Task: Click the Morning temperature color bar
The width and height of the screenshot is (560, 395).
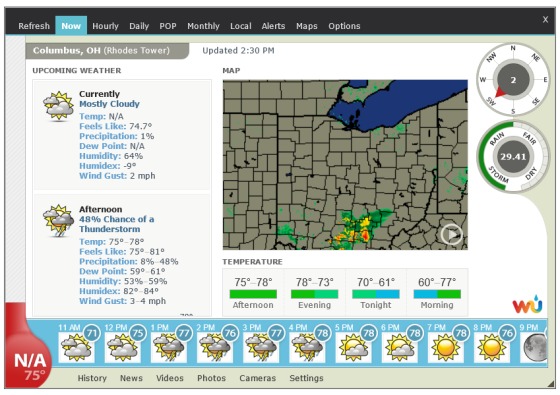Action: [x=437, y=294]
